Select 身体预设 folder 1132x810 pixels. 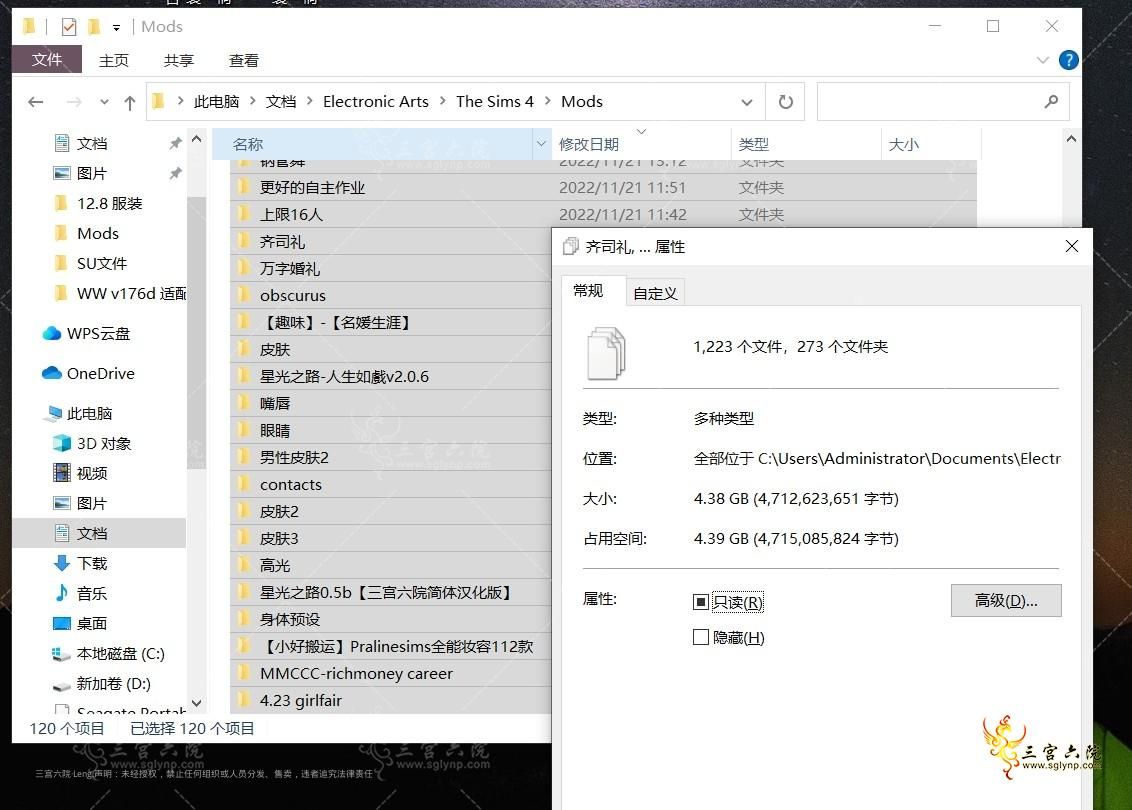[289, 619]
